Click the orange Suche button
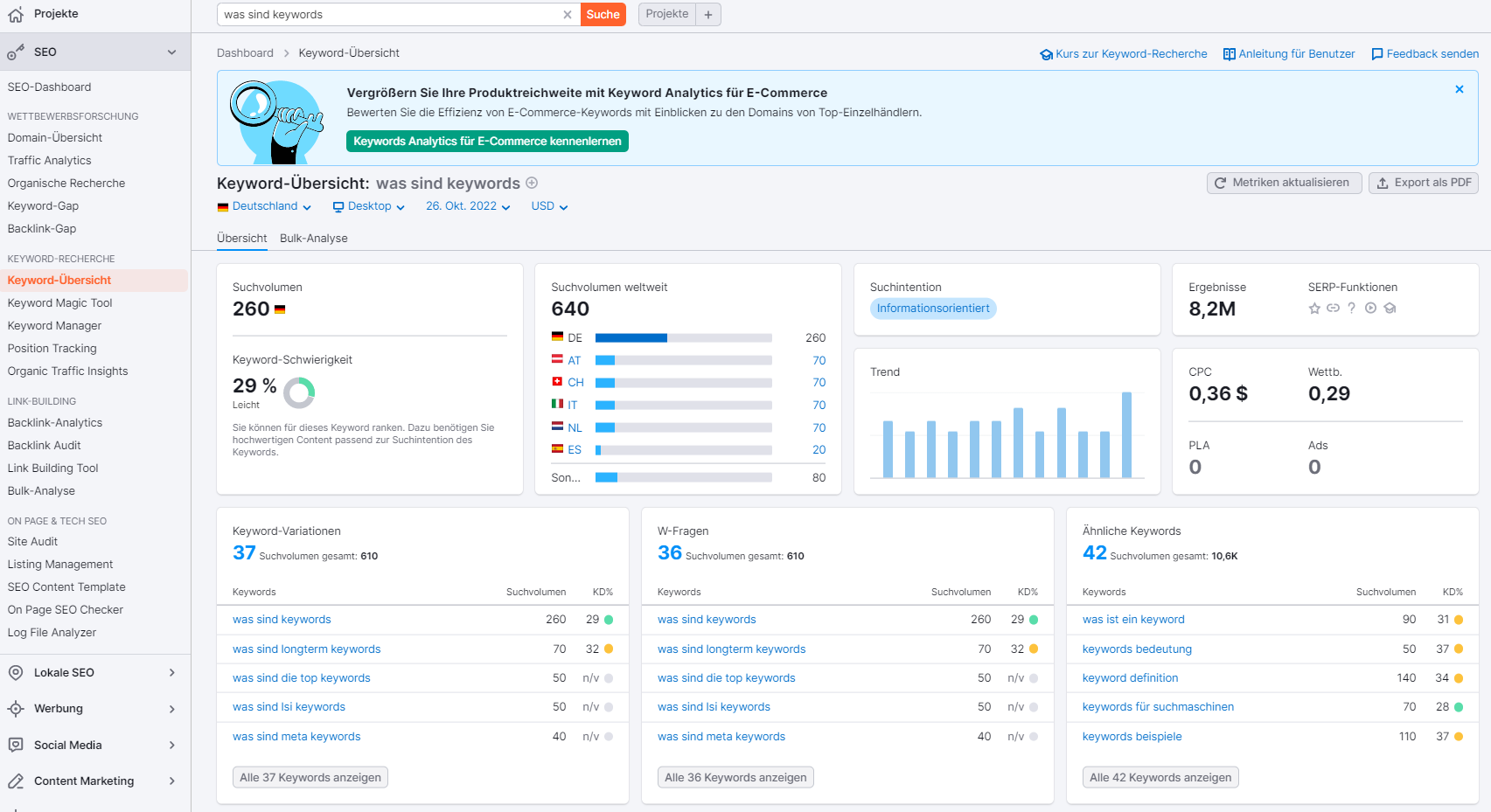The image size is (1491, 812). pos(603,15)
